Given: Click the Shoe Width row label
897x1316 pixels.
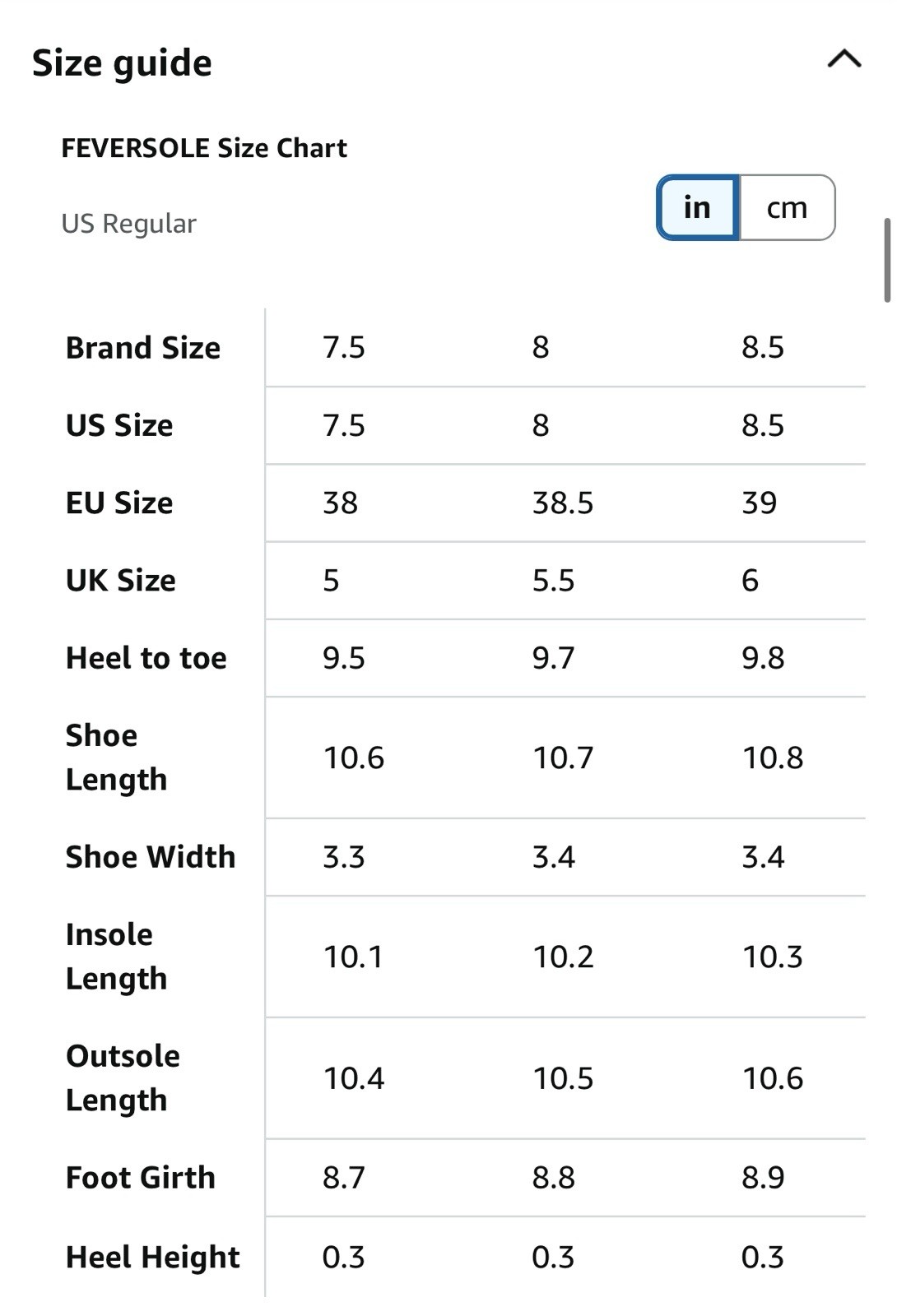Looking at the screenshot, I should tap(151, 857).
